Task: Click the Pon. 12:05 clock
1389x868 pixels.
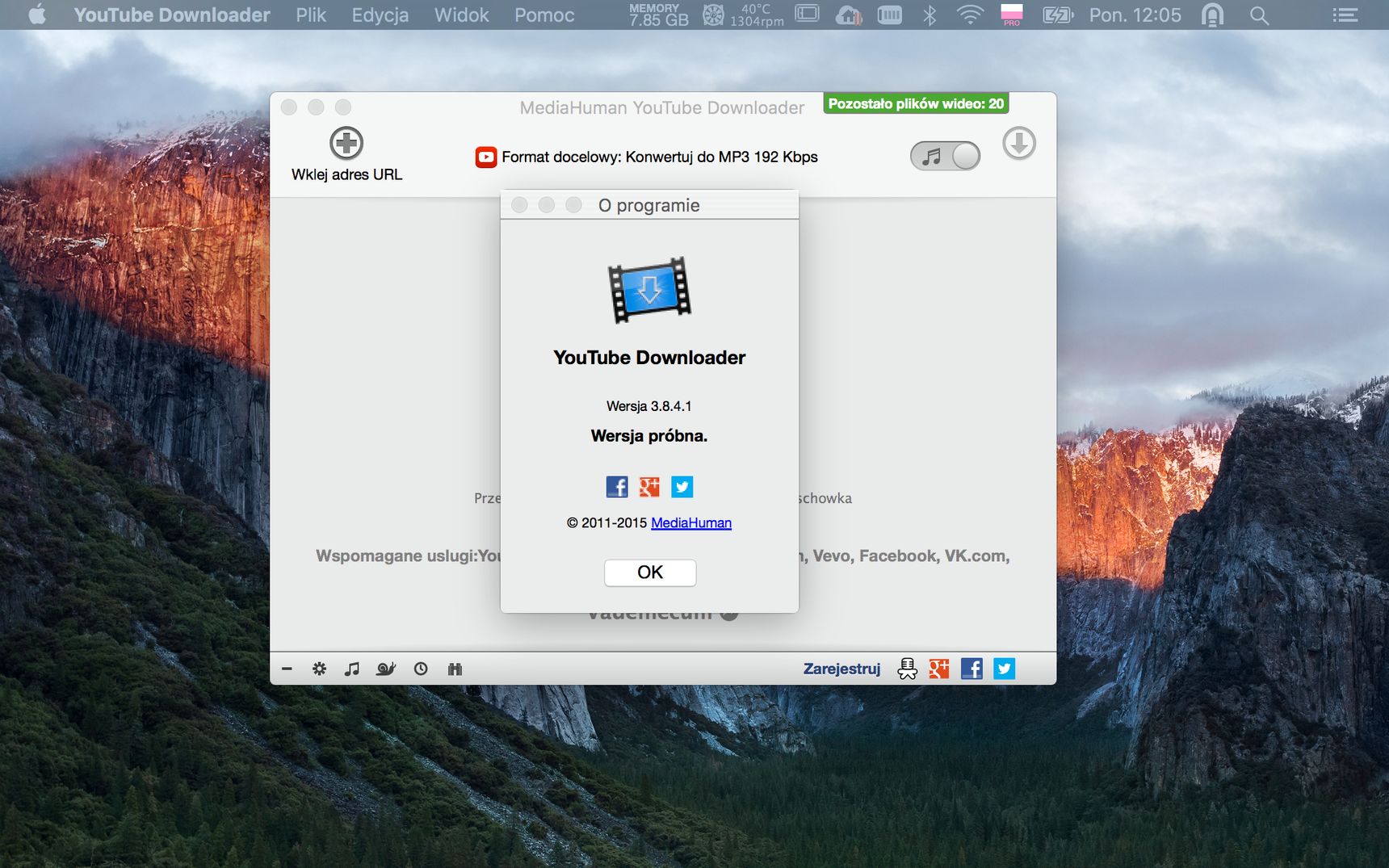Action: (x=1135, y=15)
